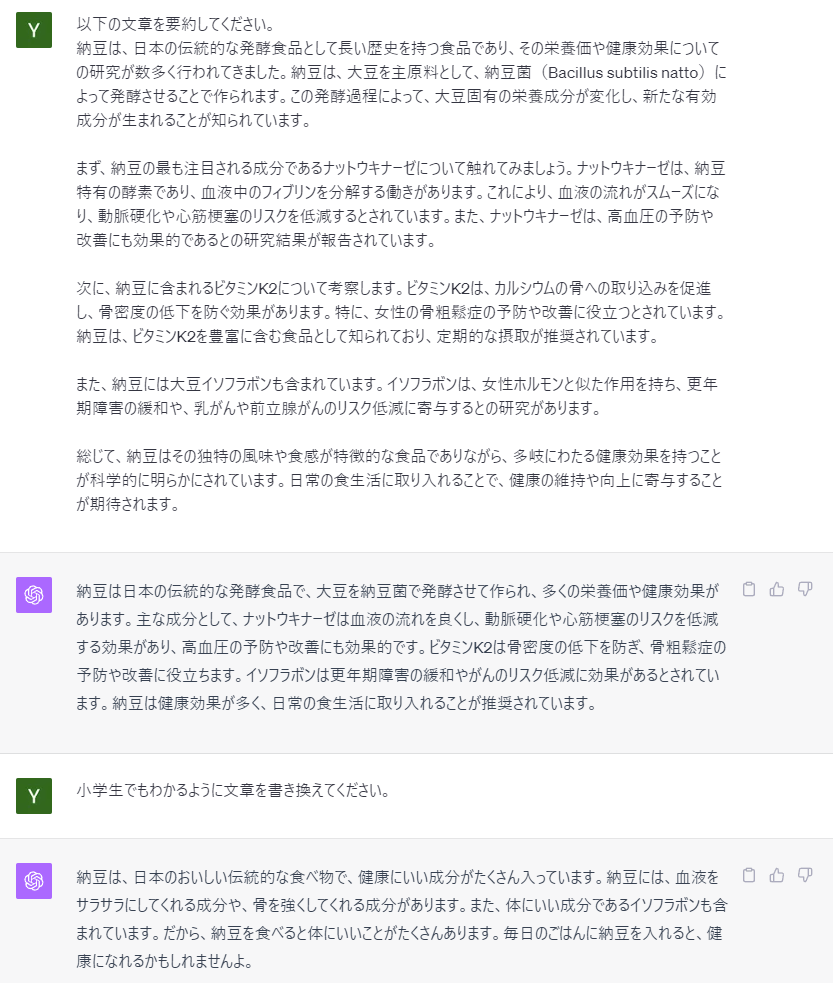This screenshot has width=833, height=983.
Task: Give thumbs down to the first summary response
Action: tap(805, 589)
